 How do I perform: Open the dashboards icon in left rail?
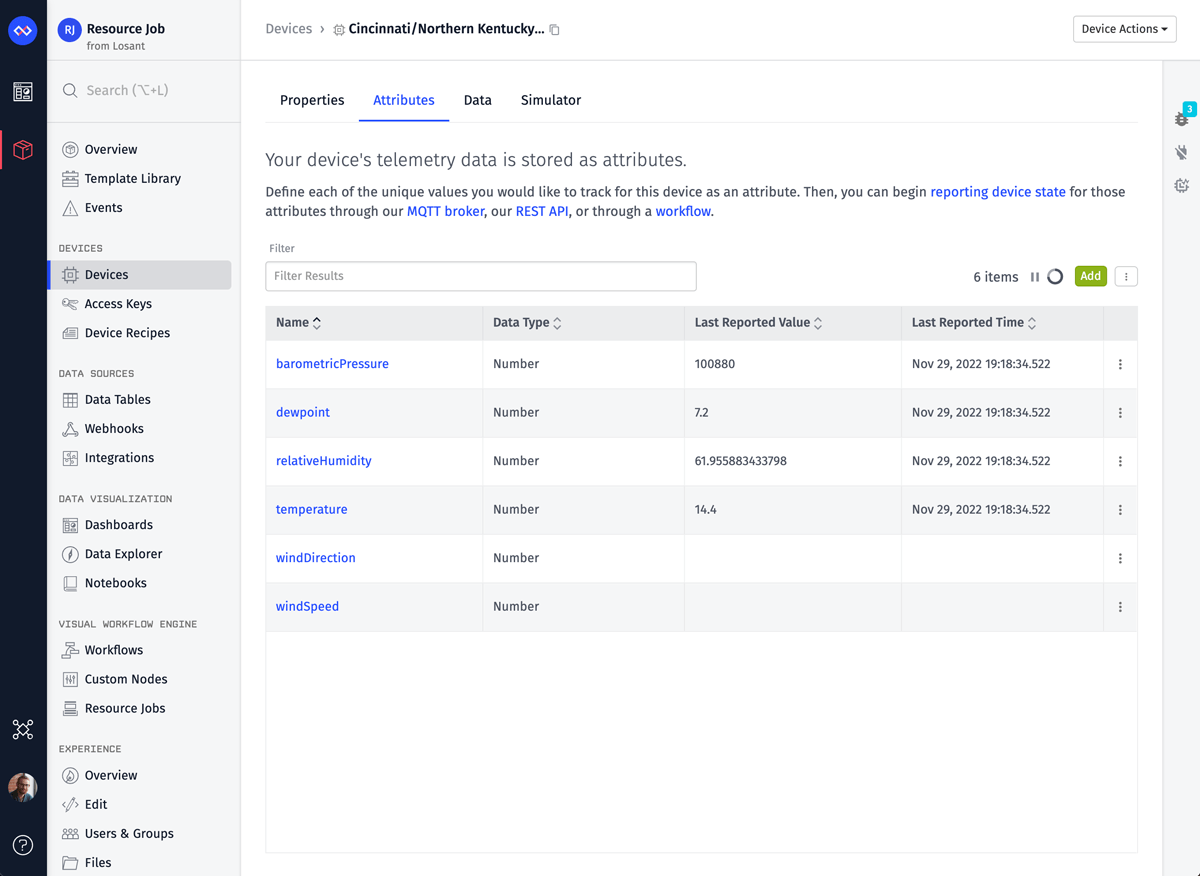[x=23, y=92]
